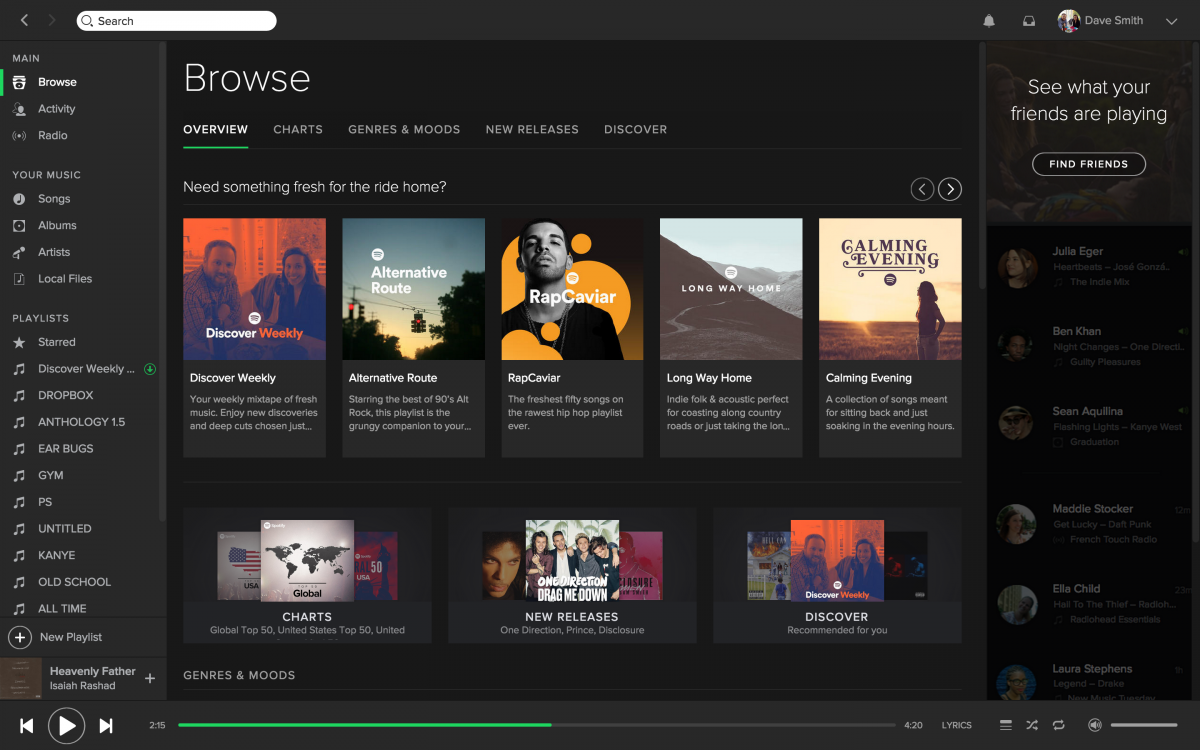This screenshot has height=750, width=1200.
Task: Skip to the previous track
Action: point(27,725)
